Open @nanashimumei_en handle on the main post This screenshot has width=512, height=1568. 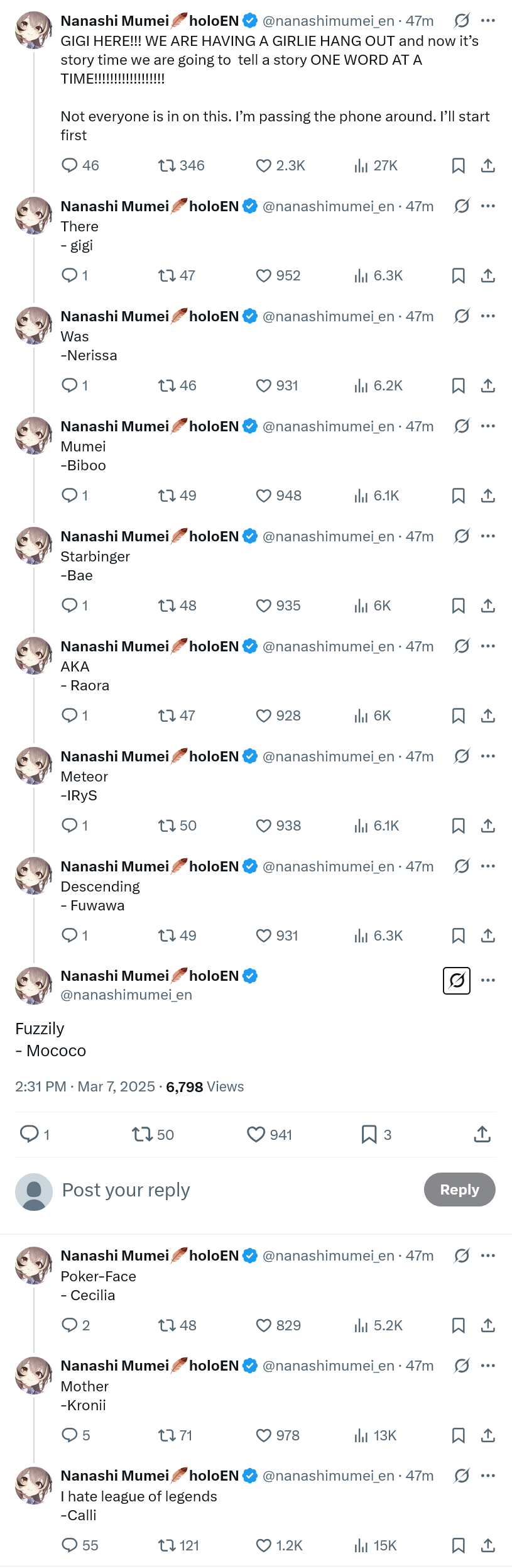126,995
